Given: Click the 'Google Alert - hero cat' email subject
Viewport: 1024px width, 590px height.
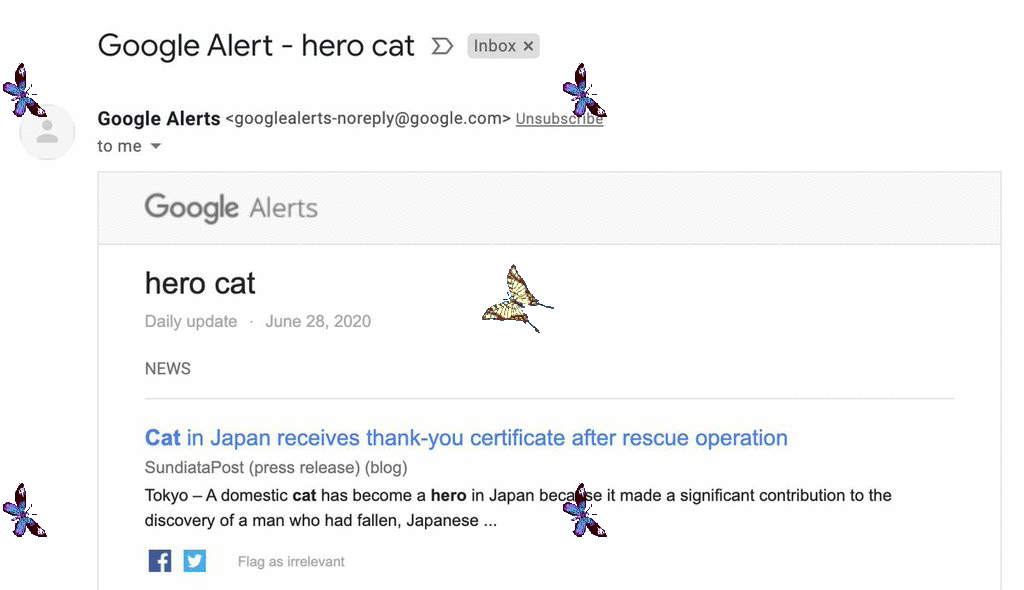Looking at the screenshot, I should [256, 46].
